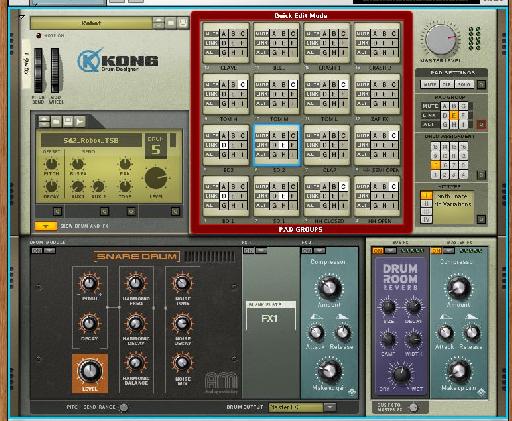
Task: Select hit type IV
Action: tap(426, 219)
